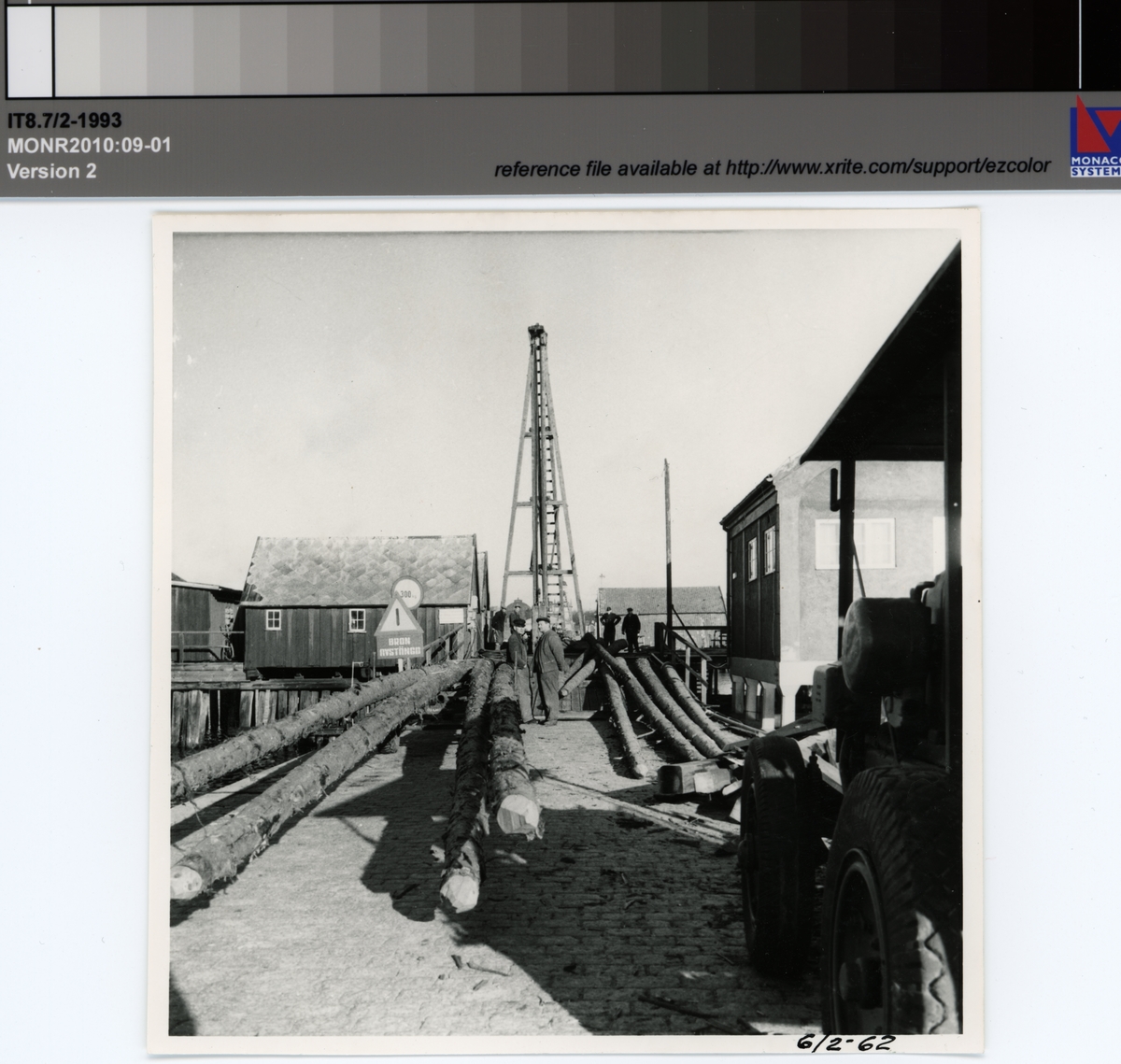Click the triangular warning road sign
The width and height of the screenshot is (1121, 1064).
399,620
